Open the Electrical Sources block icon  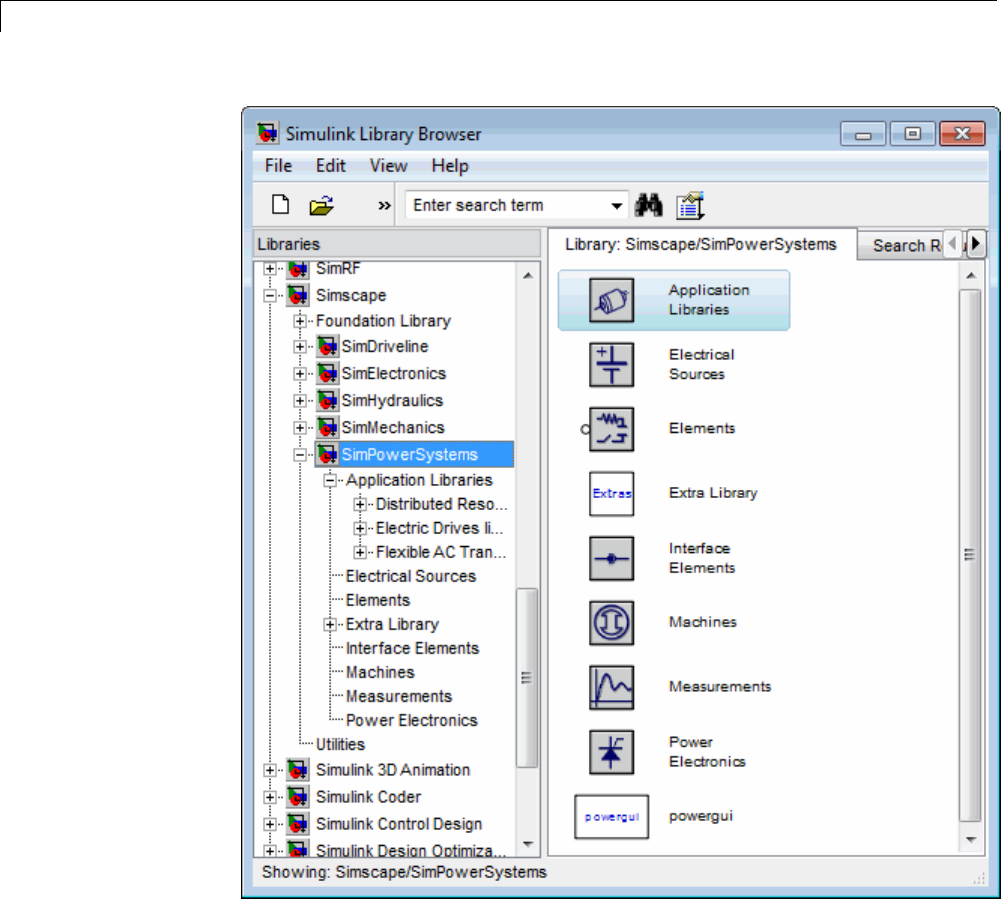coord(612,365)
